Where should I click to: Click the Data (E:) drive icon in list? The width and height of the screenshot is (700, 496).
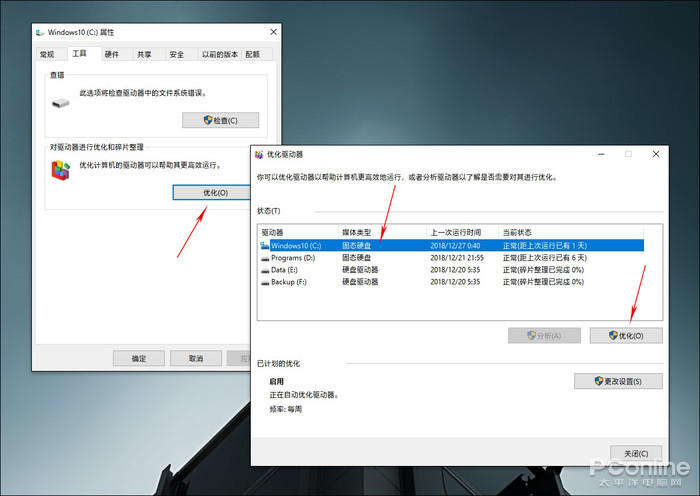pyautogui.click(x=265, y=271)
